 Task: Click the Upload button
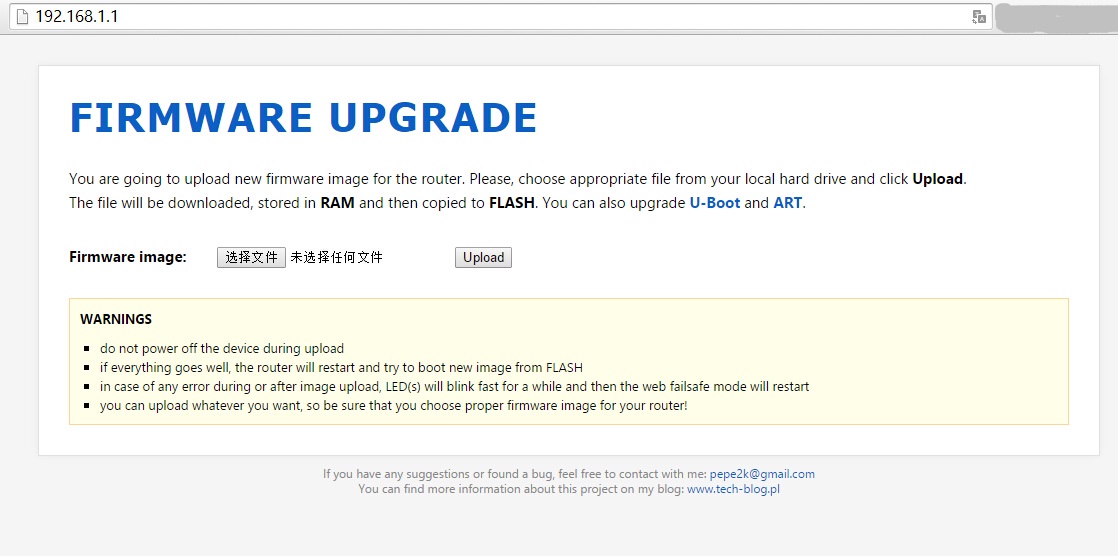click(483, 257)
